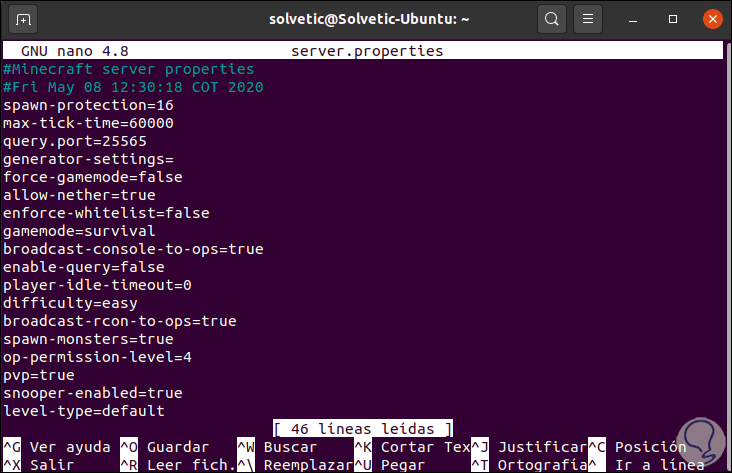Place cursor on max-tick-time=60000 line

click(88, 123)
